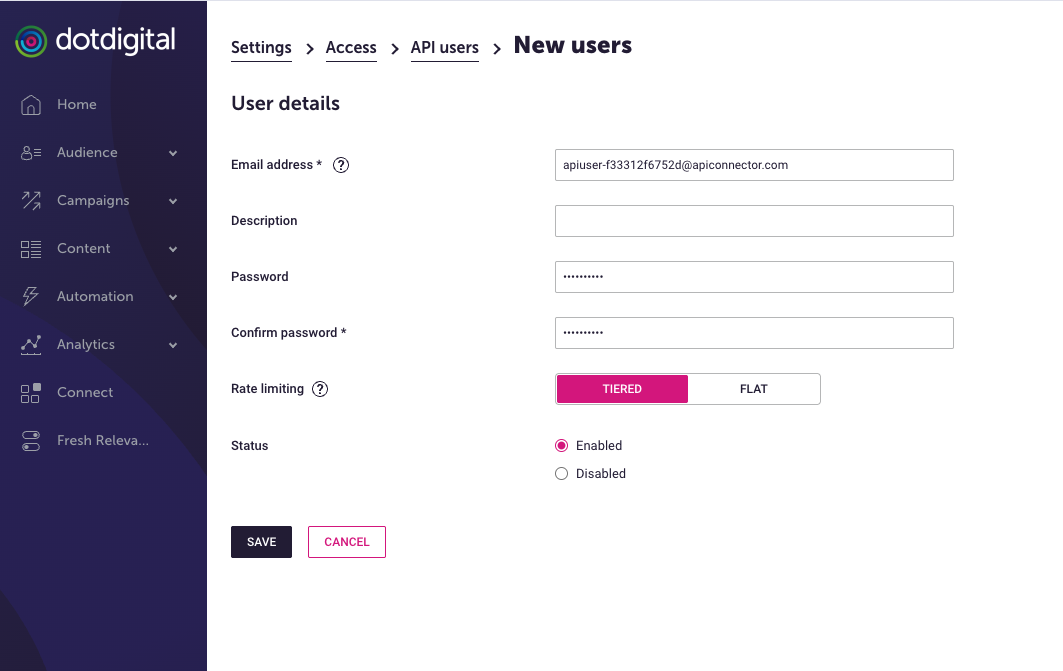Screen dimensions: 1063x671
Task: Click the Fresh Relevance toggle icon
Action: (x=31, y=441)
